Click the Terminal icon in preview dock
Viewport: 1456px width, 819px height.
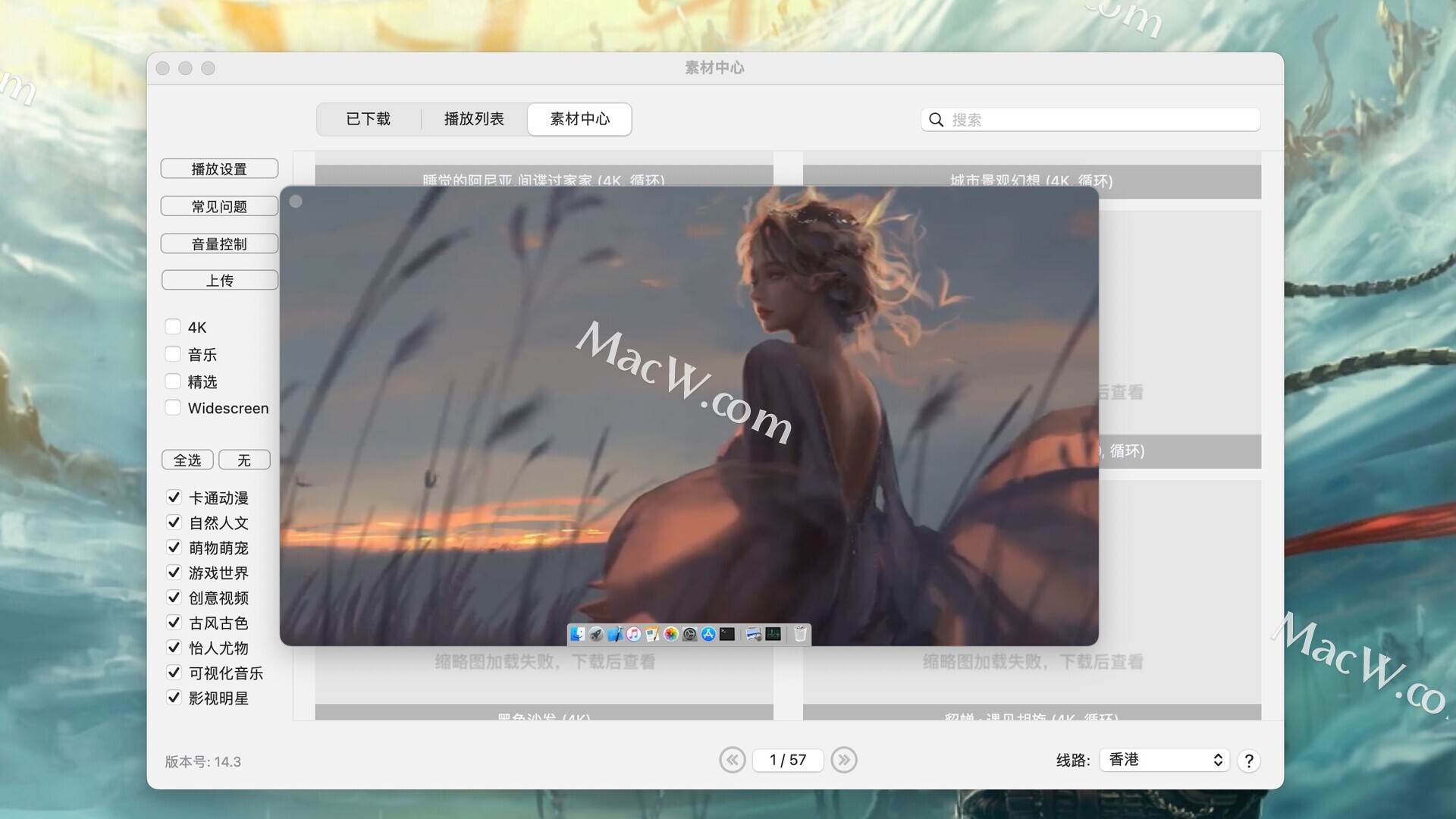pyautogui.click(x=727, y=634)
